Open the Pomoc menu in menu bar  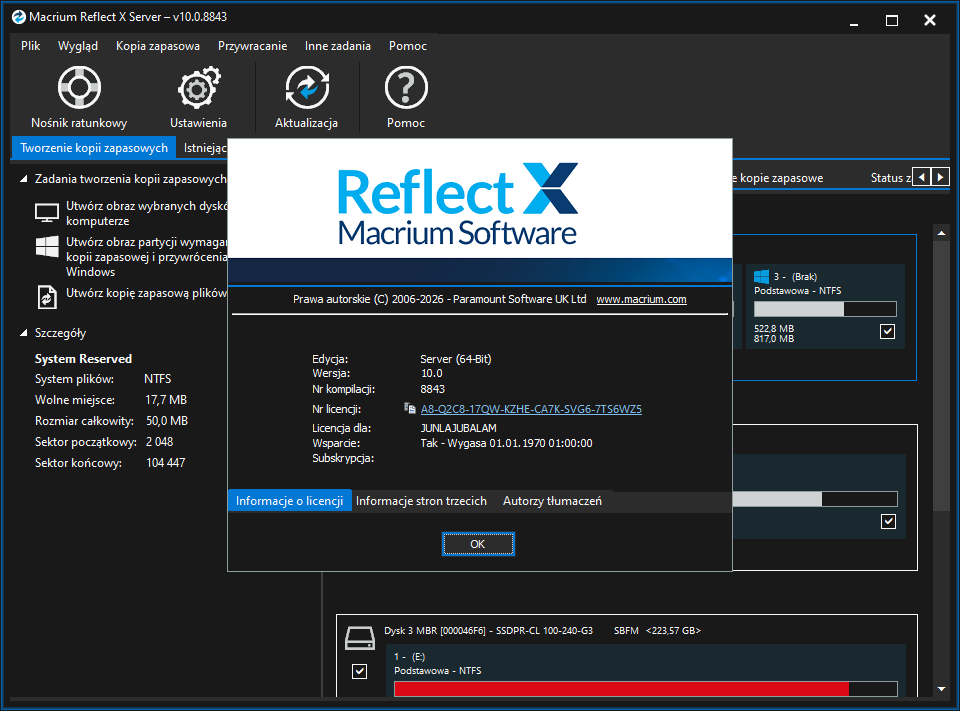pyautogui.click(x=408, y=46)
